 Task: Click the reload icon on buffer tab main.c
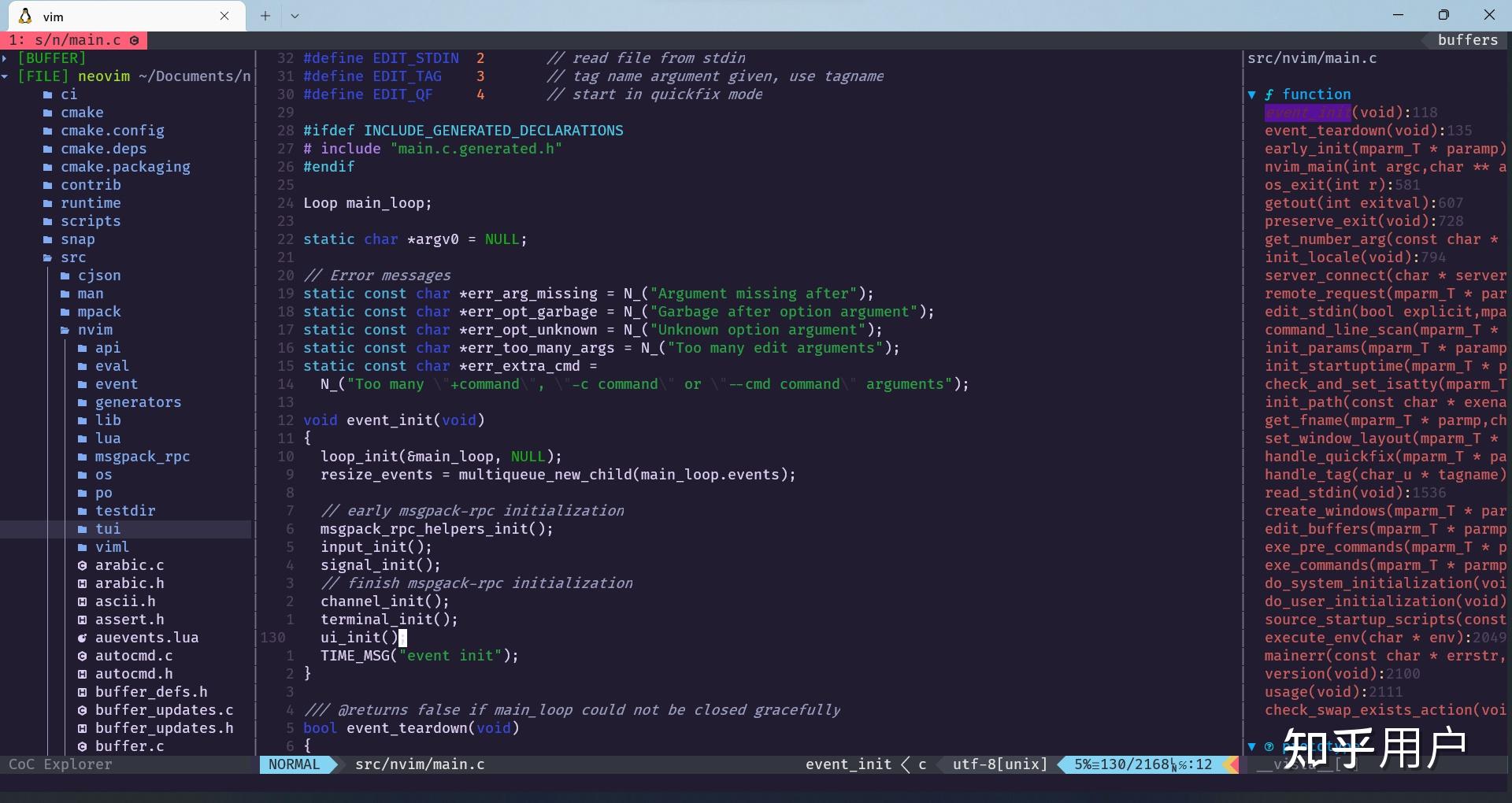tap(134, 40)
